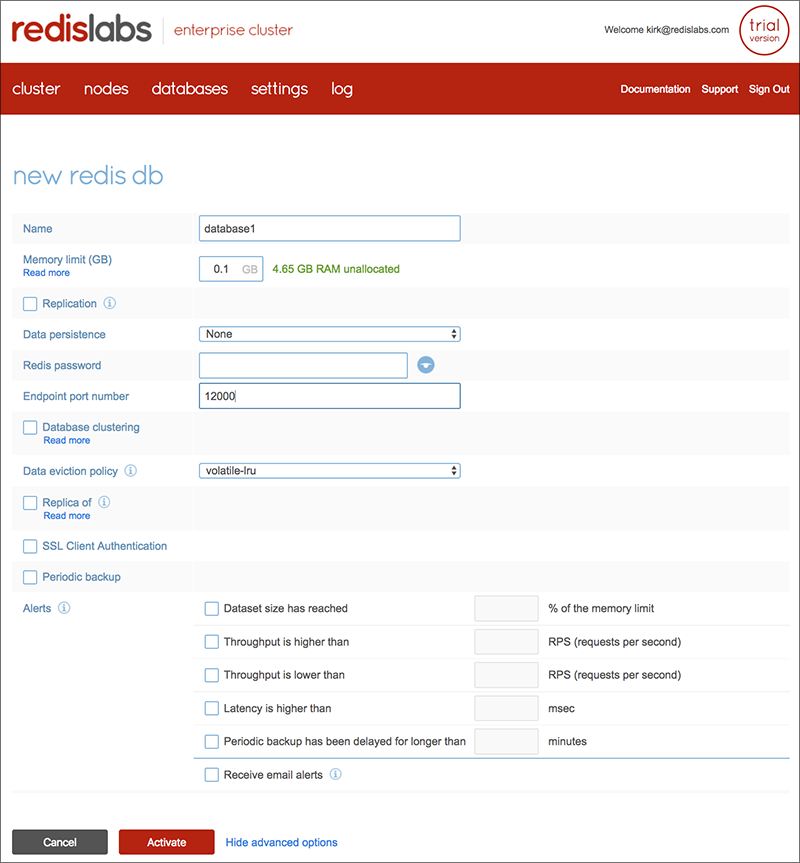Image resolution: width=800 pixels, height=863 pixels.
Task: Enable the Replication checkbox
Action: click(30, 304)
